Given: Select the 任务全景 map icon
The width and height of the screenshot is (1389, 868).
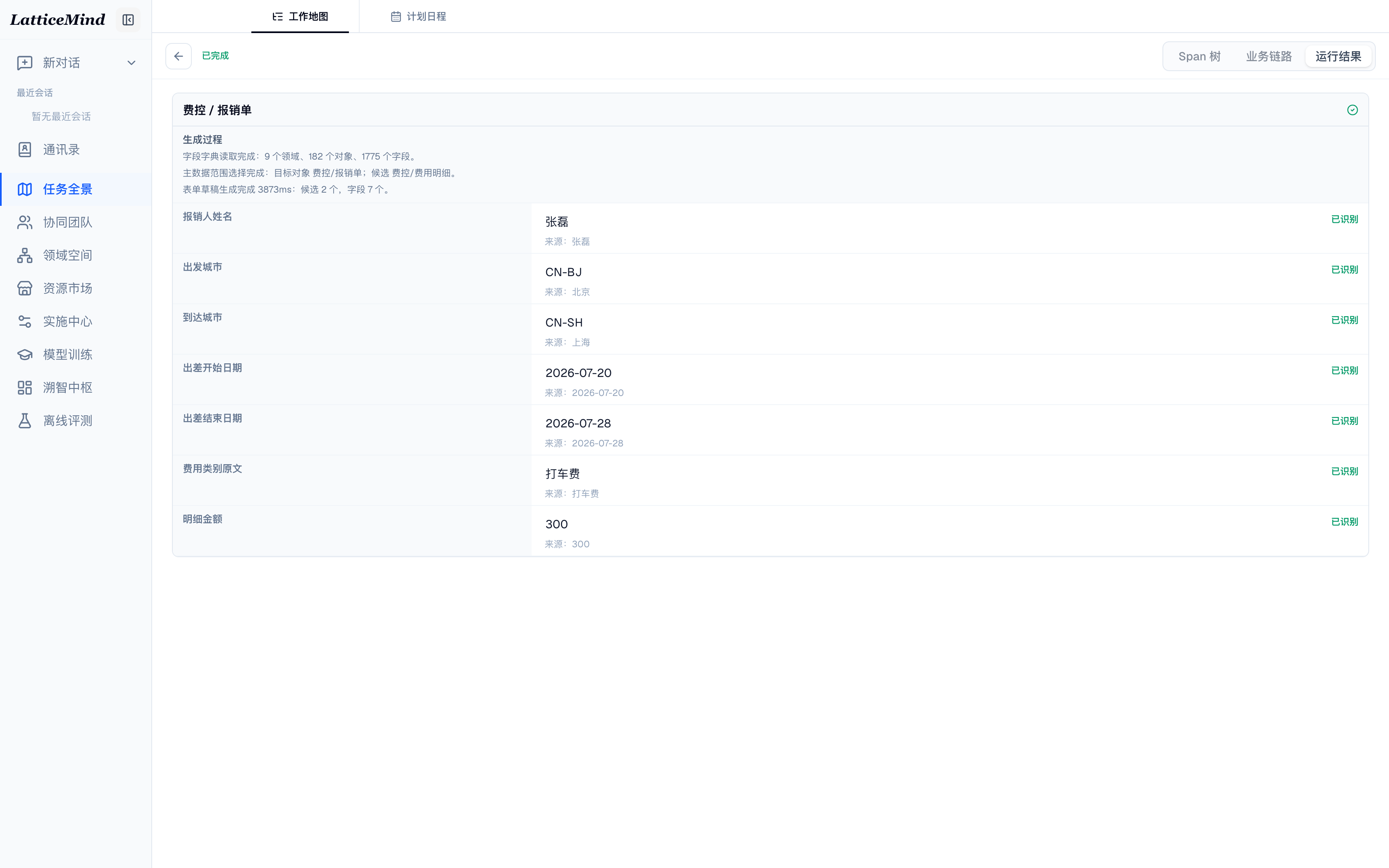Looking at the screenshot, I should point(25,189).
